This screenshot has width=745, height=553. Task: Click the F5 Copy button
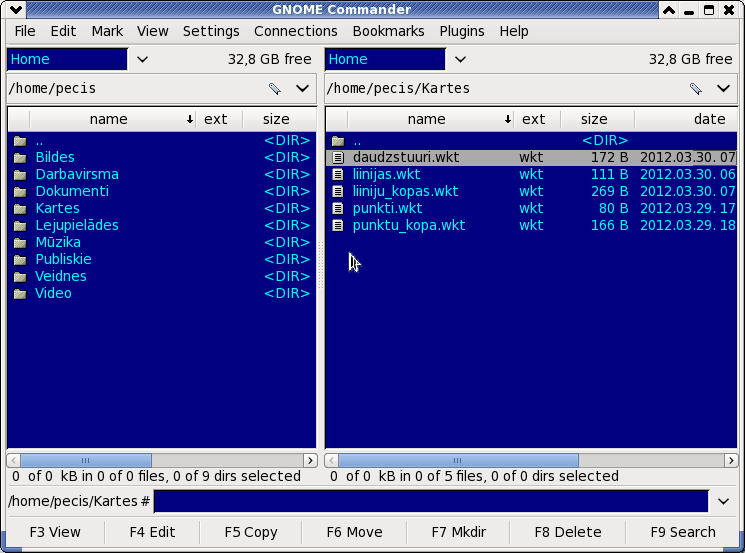point(250,532)
